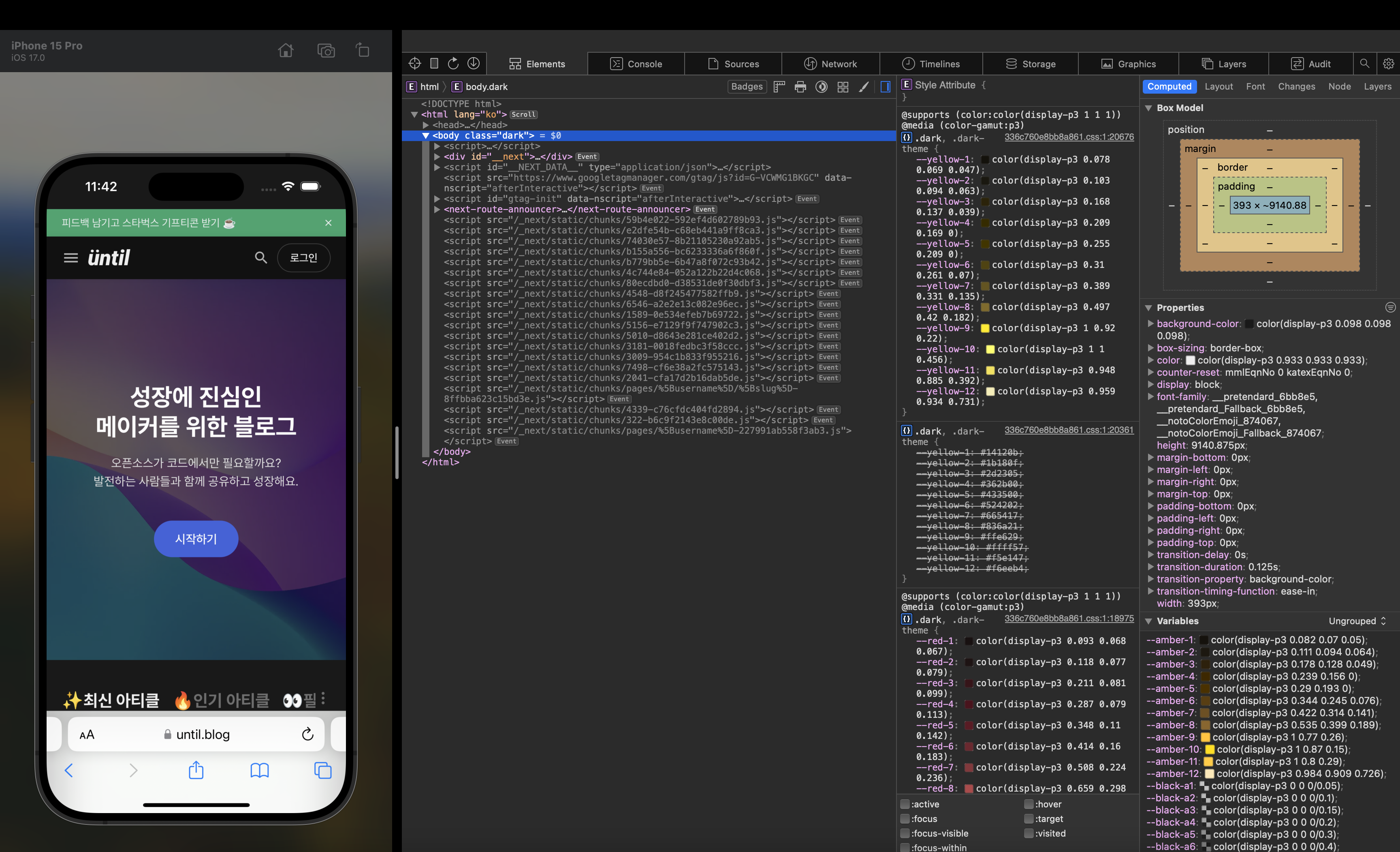Screen dimensions: 1400x852
Task: Switch to the Sources tab
Action: click(x=733, y=64)
